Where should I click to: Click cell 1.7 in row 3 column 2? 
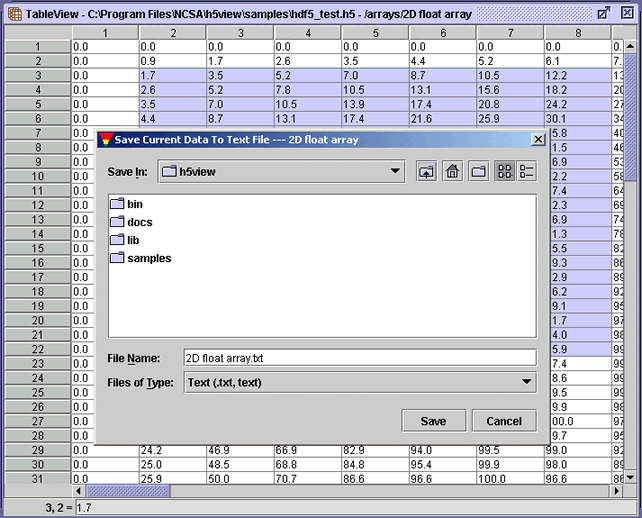173,75
